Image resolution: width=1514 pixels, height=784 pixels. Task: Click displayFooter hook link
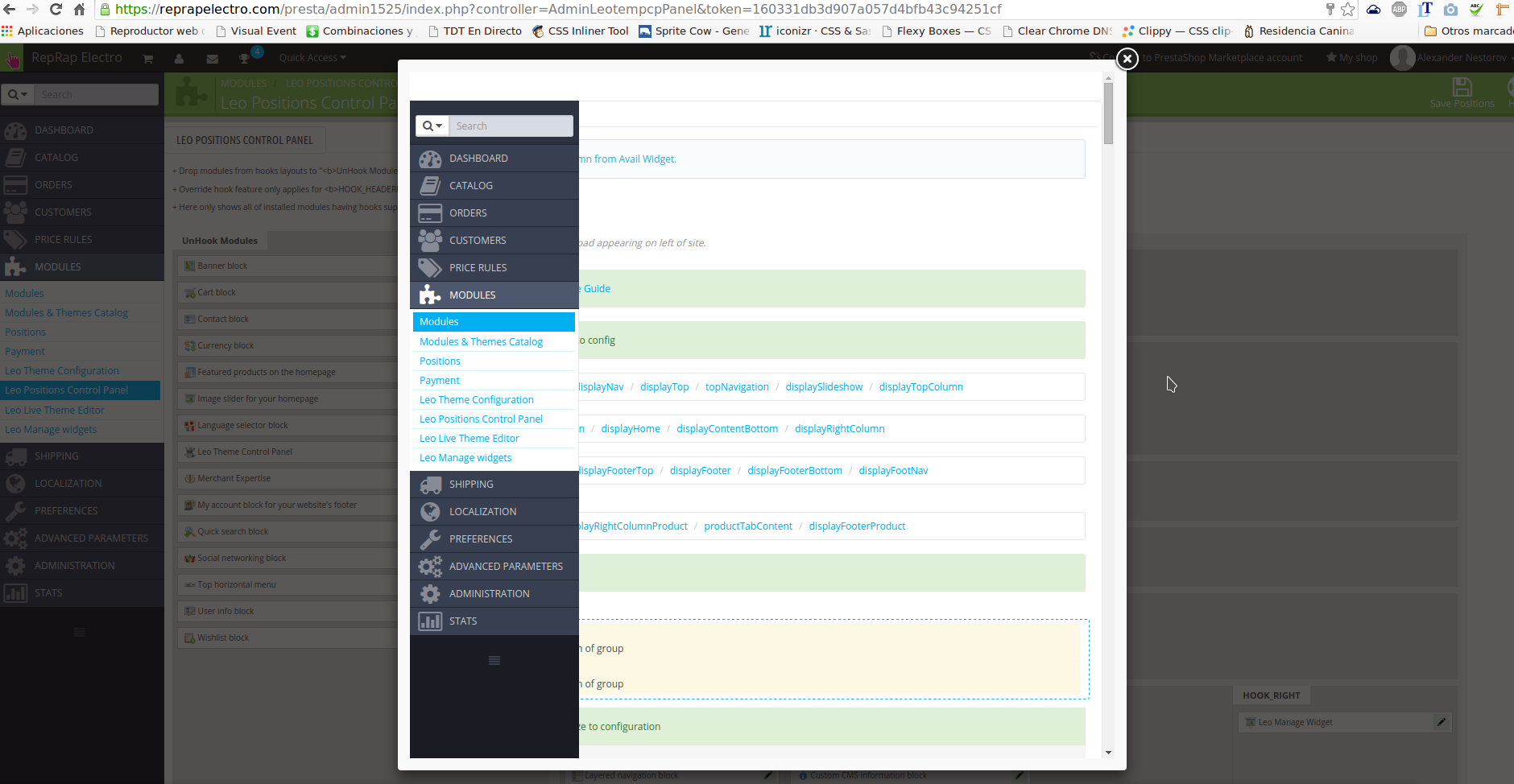700,471
